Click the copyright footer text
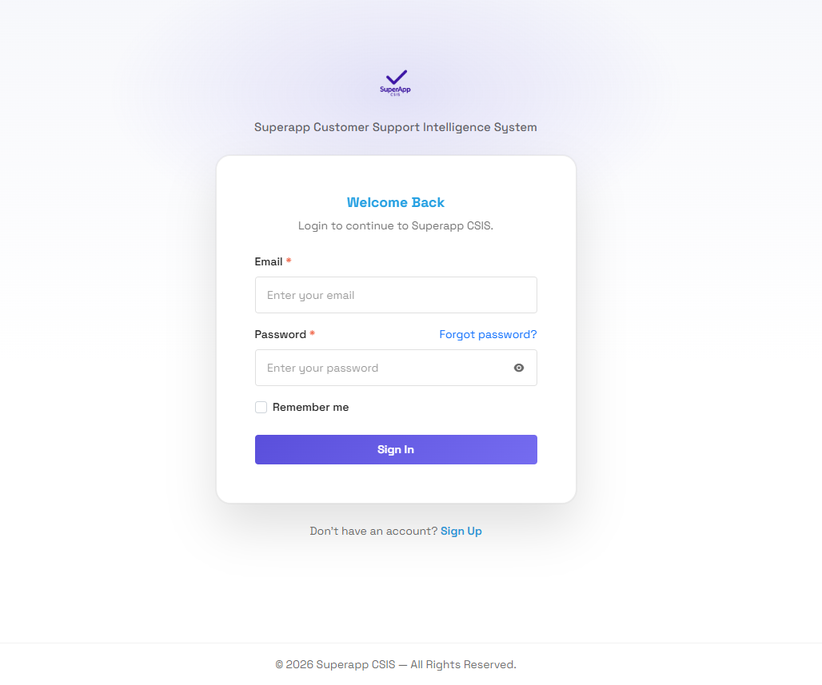Viewport: 822px width, 685px height. point(396,664)
